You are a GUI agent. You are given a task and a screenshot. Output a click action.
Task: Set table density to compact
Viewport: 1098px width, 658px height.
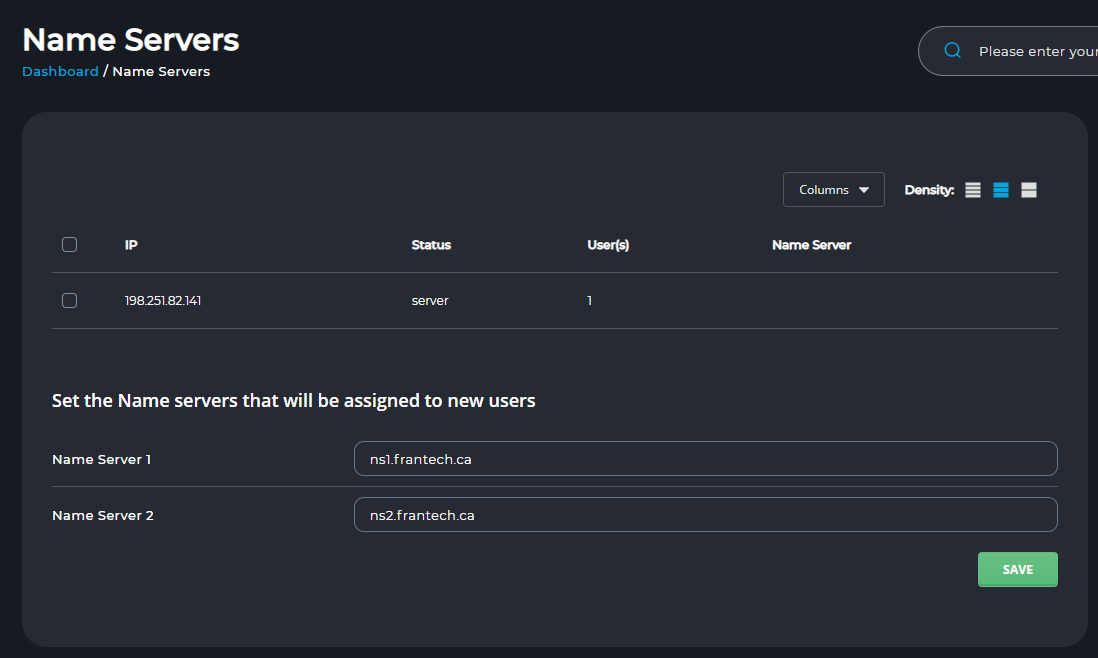coord(973,190)
